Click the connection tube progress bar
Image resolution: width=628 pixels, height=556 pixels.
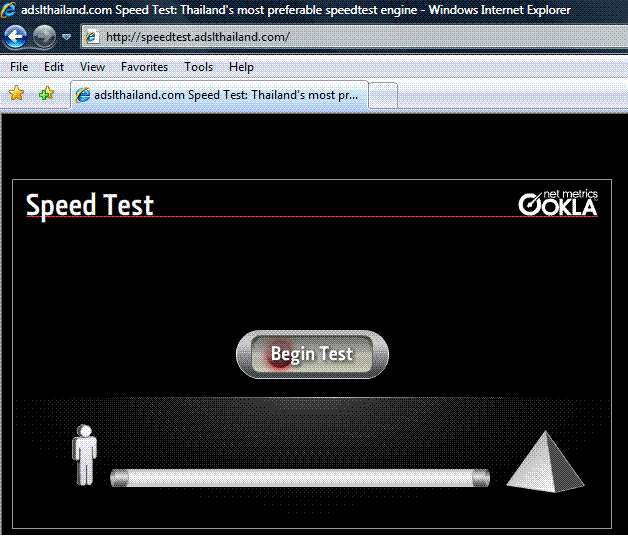pos(300,478)
